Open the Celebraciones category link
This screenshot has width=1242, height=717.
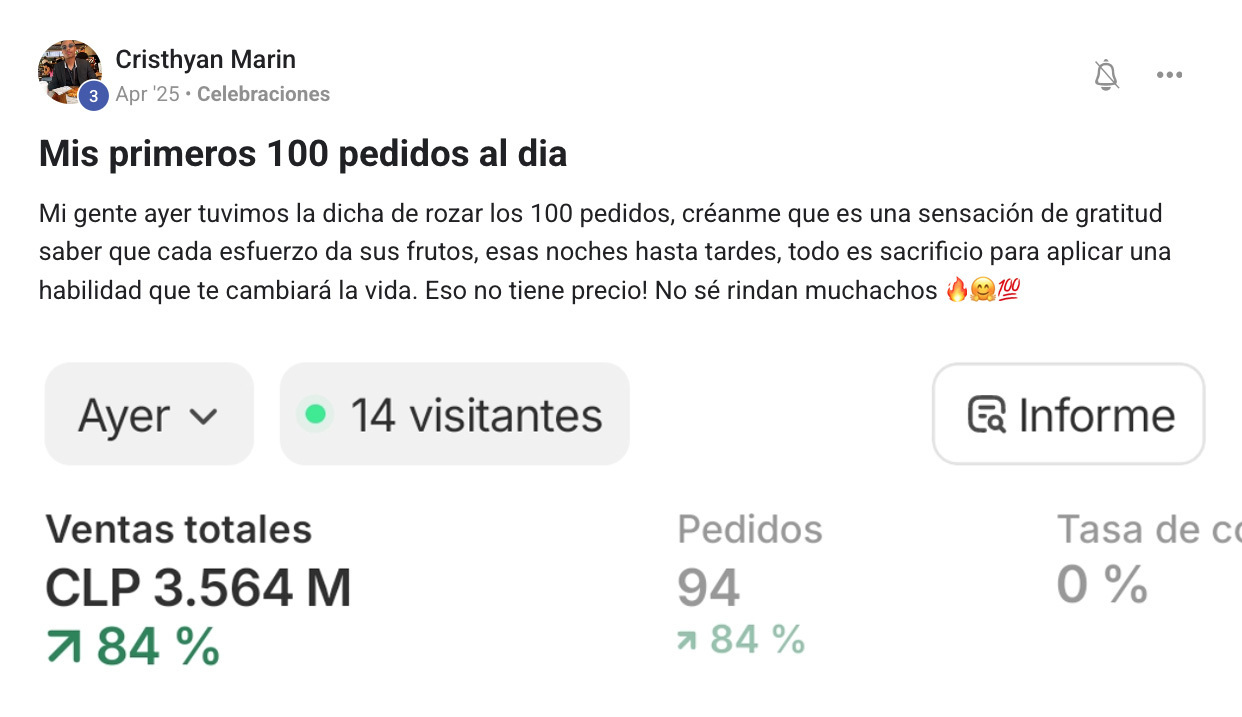(x=263, y=94)
